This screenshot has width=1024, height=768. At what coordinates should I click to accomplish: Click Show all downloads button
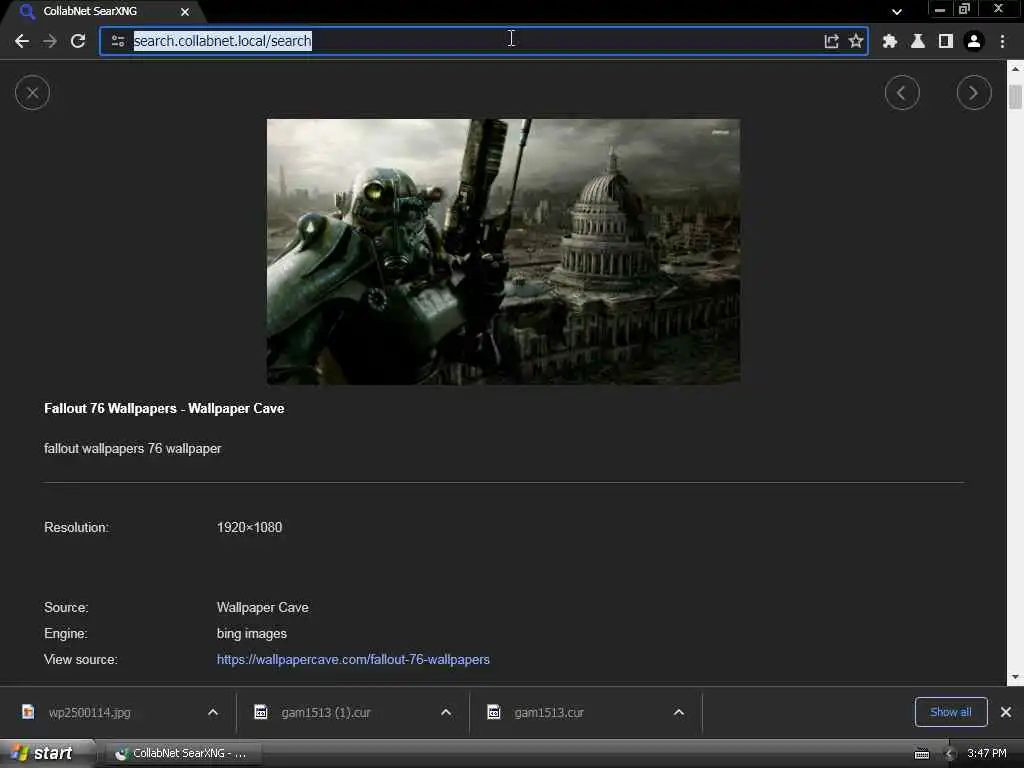pyautogui.click(x=951, y=712)
